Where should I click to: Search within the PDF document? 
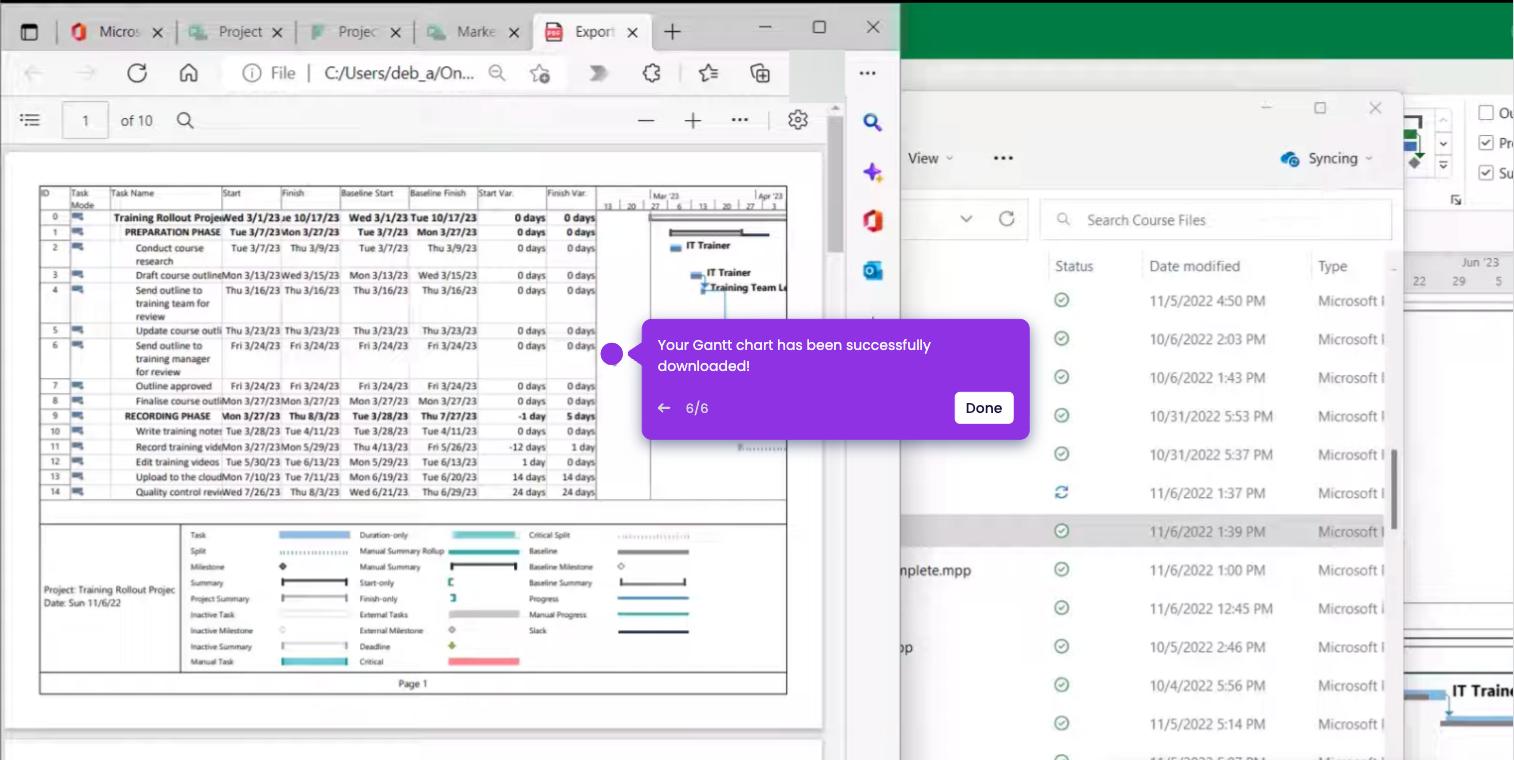click(185, 120)
